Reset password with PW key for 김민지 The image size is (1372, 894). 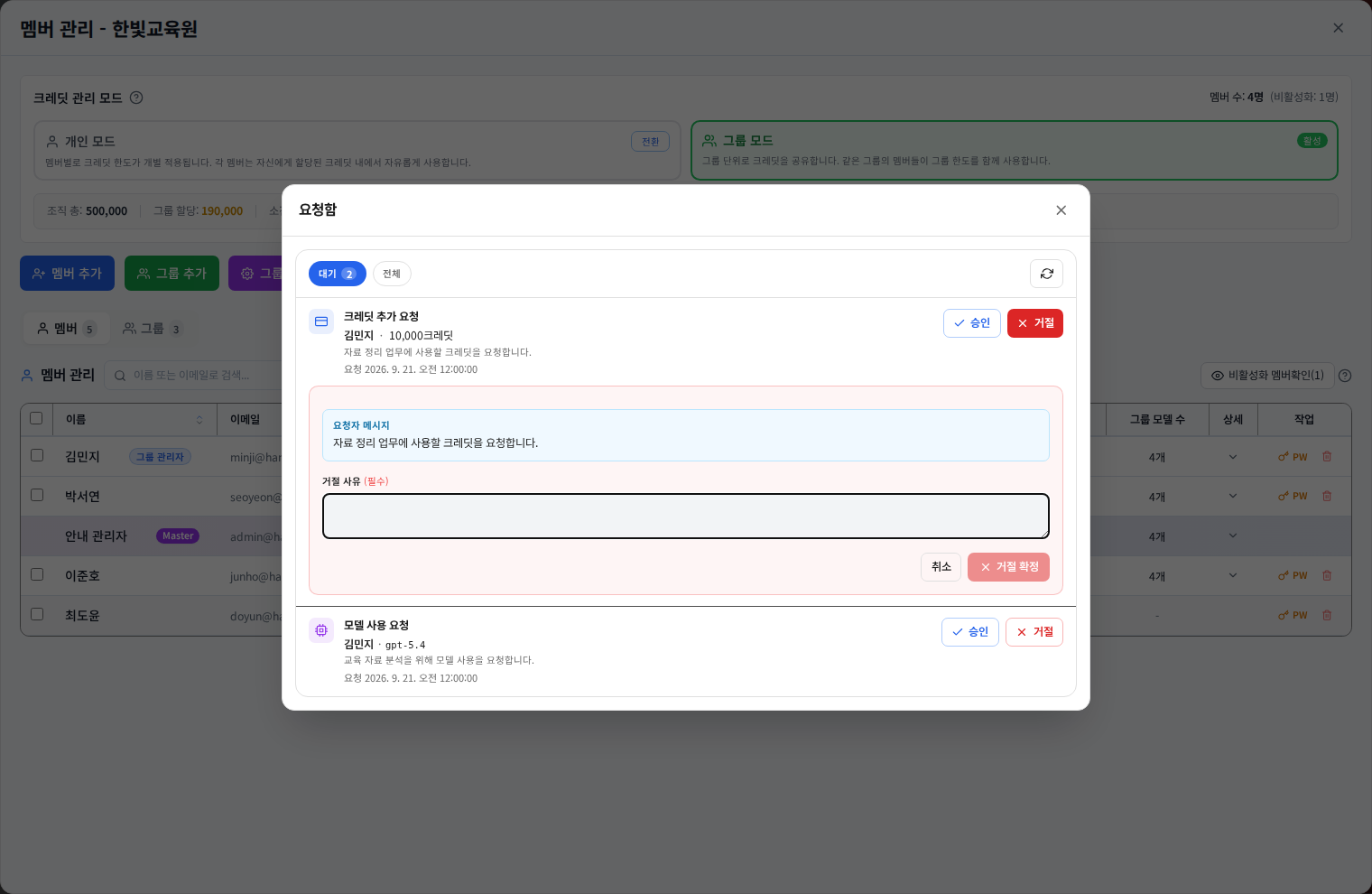[x=1293, y=457]
